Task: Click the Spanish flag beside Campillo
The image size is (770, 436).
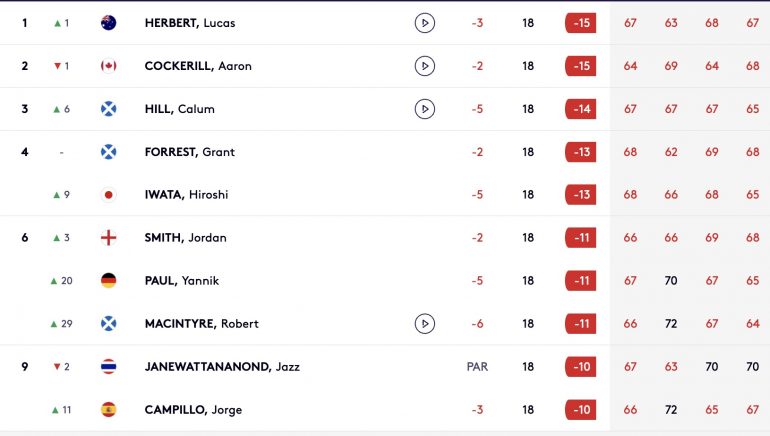Action: point(109,409)
